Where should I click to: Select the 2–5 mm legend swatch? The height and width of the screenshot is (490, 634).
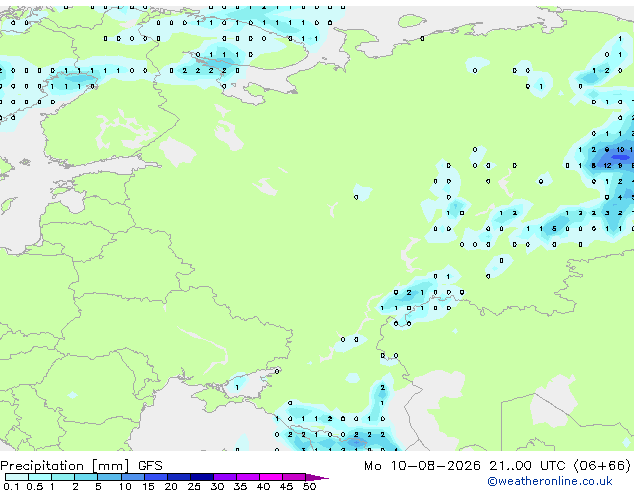pyautogui.click(x=86, y=477)
